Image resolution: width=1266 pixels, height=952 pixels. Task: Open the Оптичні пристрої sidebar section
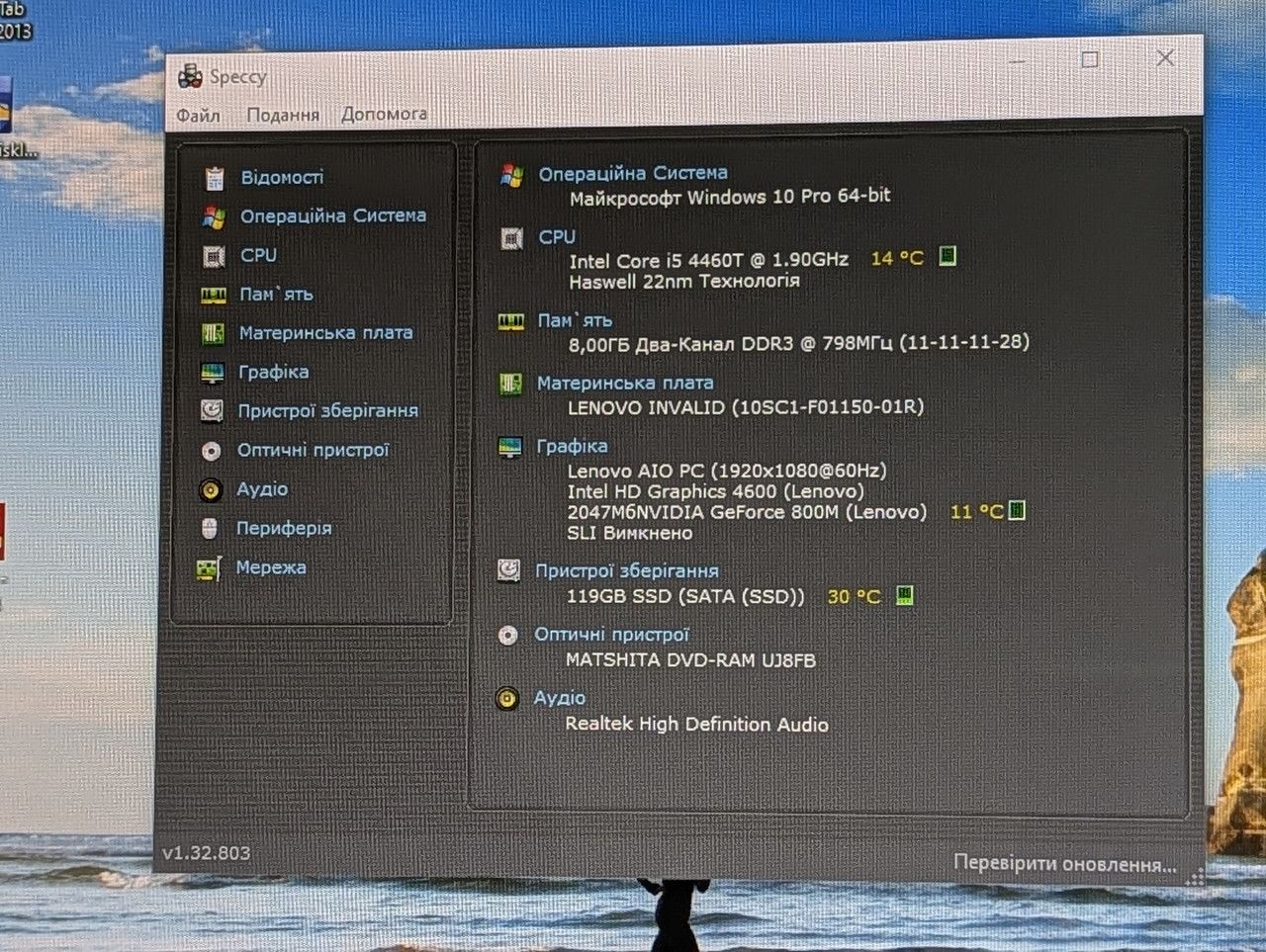[313, 450]
